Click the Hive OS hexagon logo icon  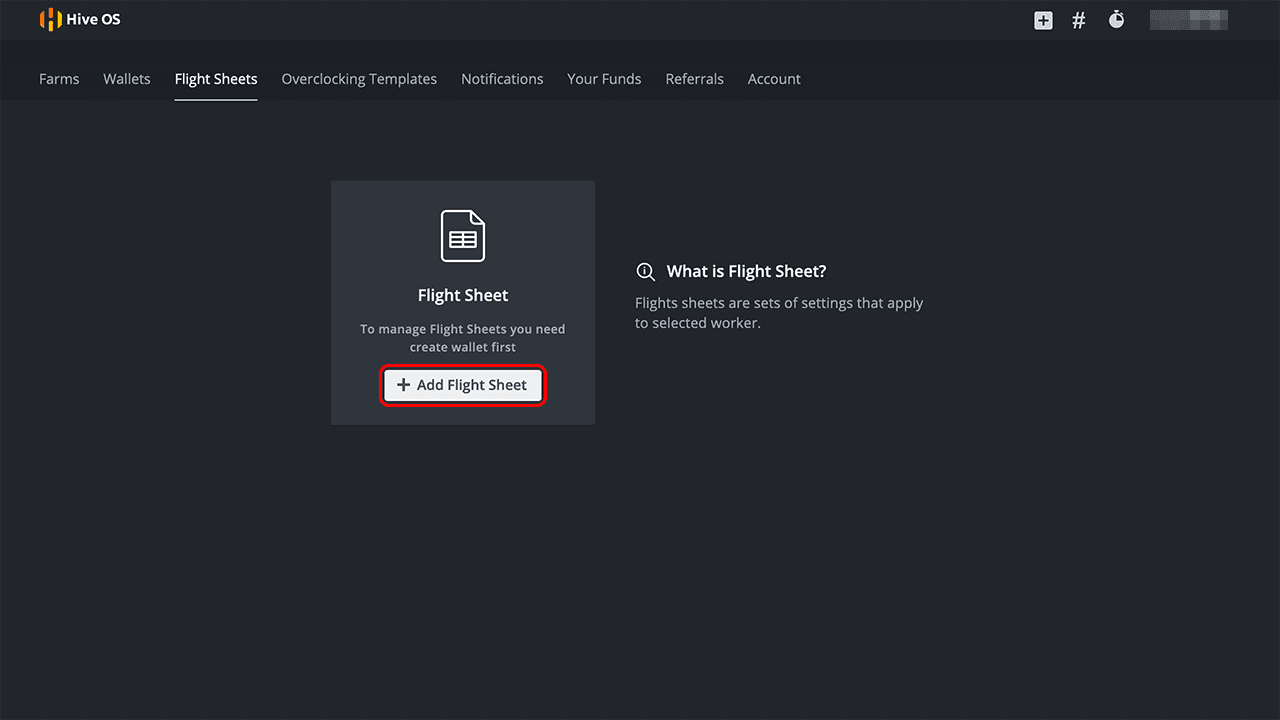50,19
